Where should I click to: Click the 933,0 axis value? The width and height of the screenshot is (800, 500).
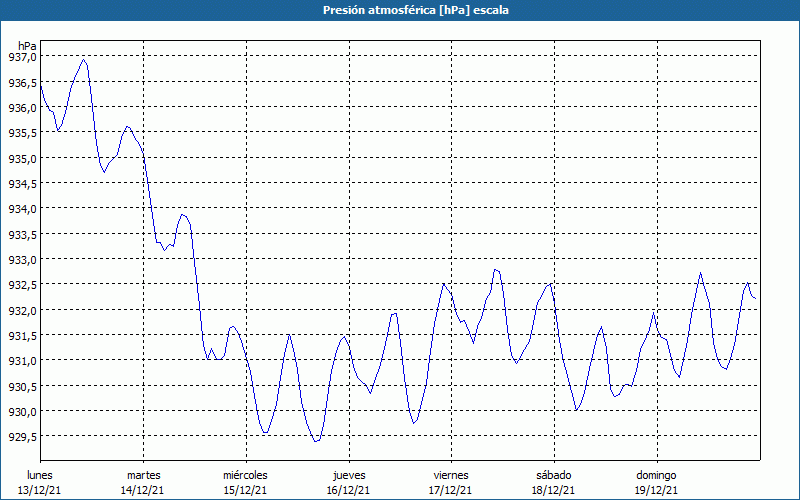(22, 260)
